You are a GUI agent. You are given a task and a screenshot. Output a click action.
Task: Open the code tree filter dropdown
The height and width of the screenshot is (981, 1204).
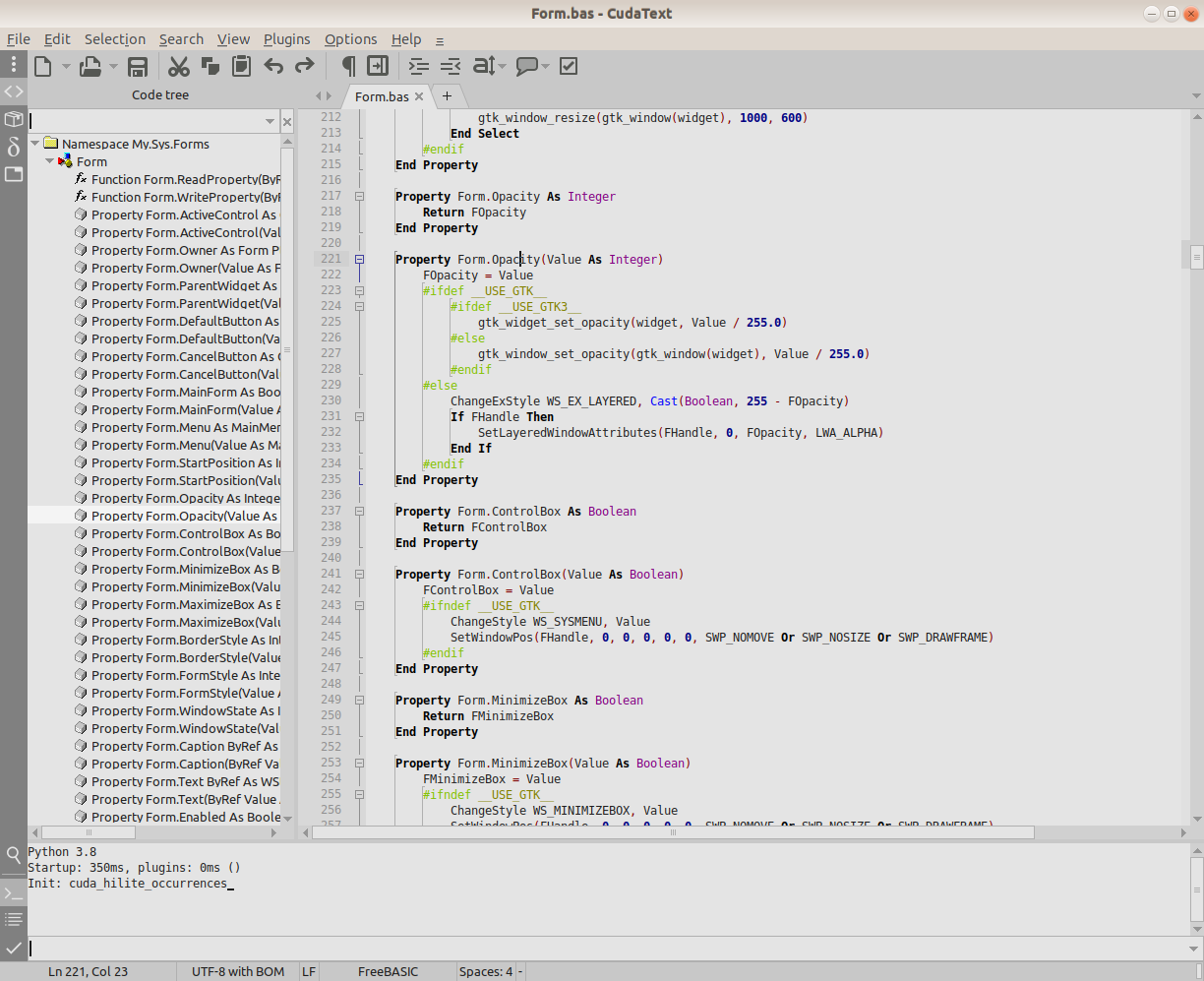[x=271, y=121]
